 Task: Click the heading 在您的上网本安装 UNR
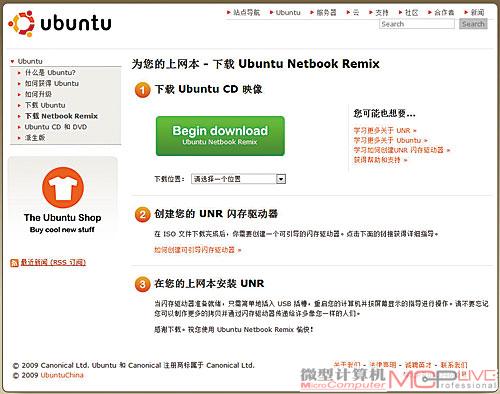click(x=209, y=284)
